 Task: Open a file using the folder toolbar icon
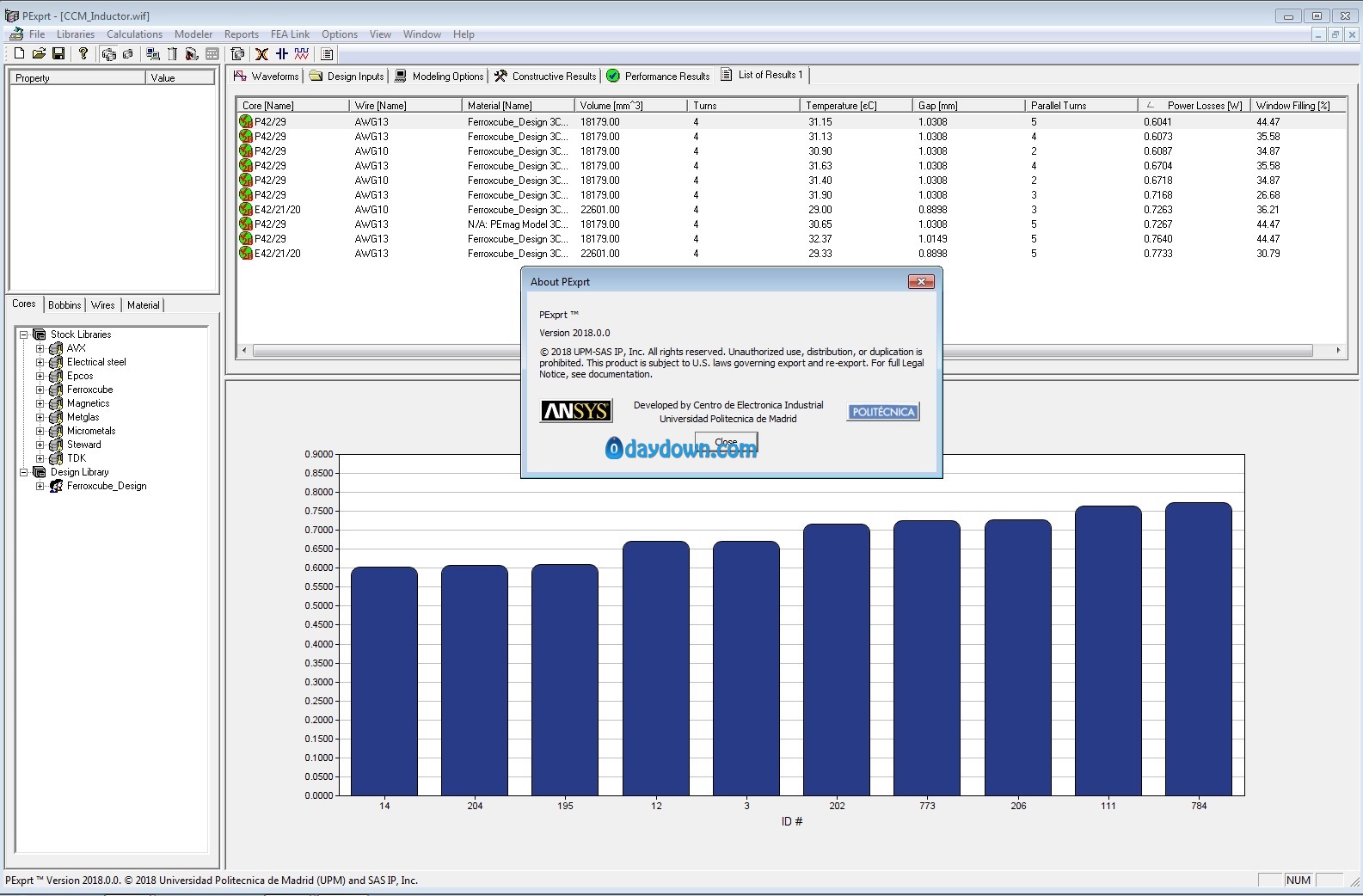tap(39, 53)
